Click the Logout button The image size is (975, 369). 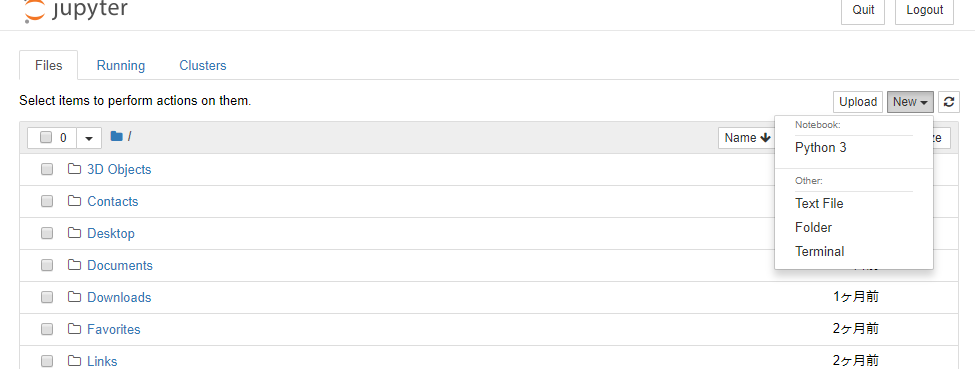tap(924, 11)
